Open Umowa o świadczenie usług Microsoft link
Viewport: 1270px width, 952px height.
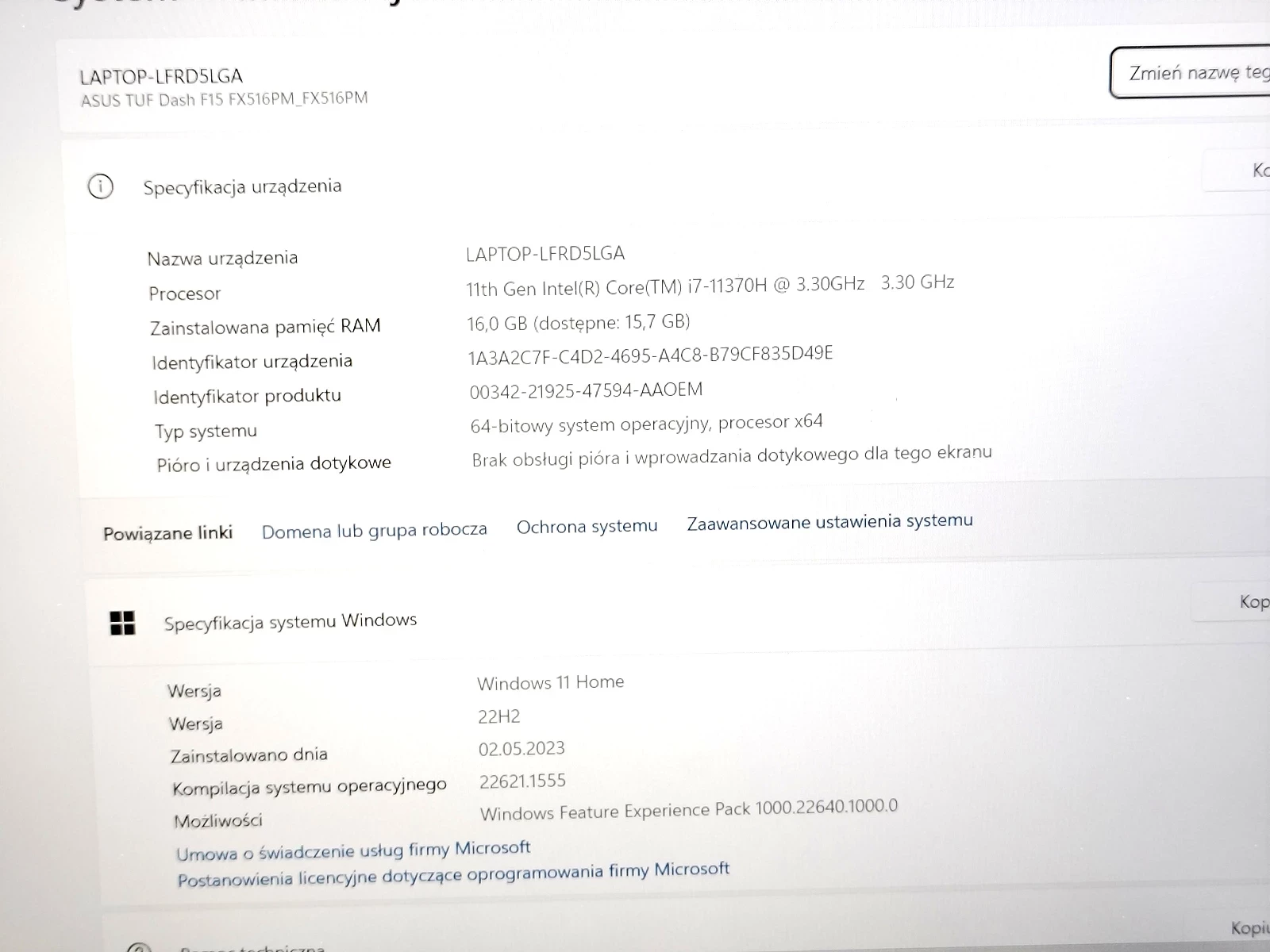353,850
